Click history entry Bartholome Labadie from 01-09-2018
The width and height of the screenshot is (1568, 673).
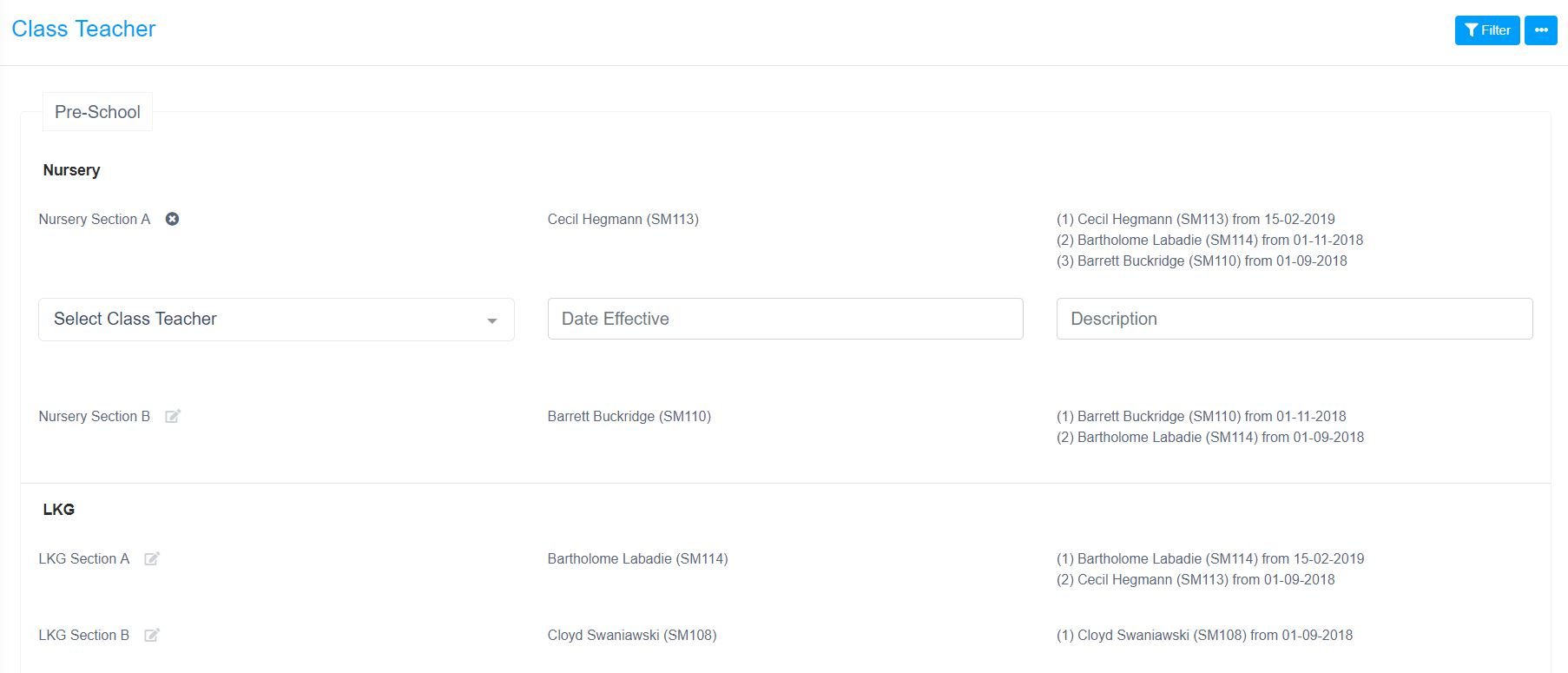tap(1210, 437)
